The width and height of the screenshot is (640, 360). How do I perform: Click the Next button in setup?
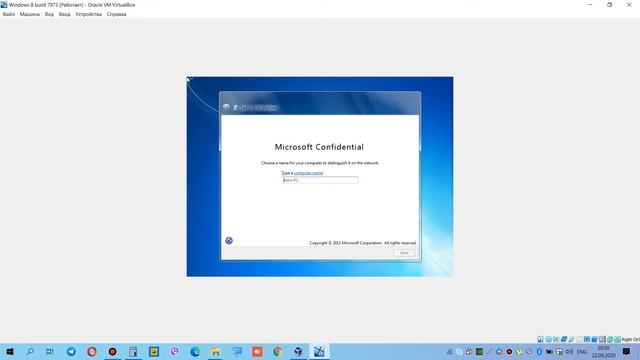[x=404, y=253]
